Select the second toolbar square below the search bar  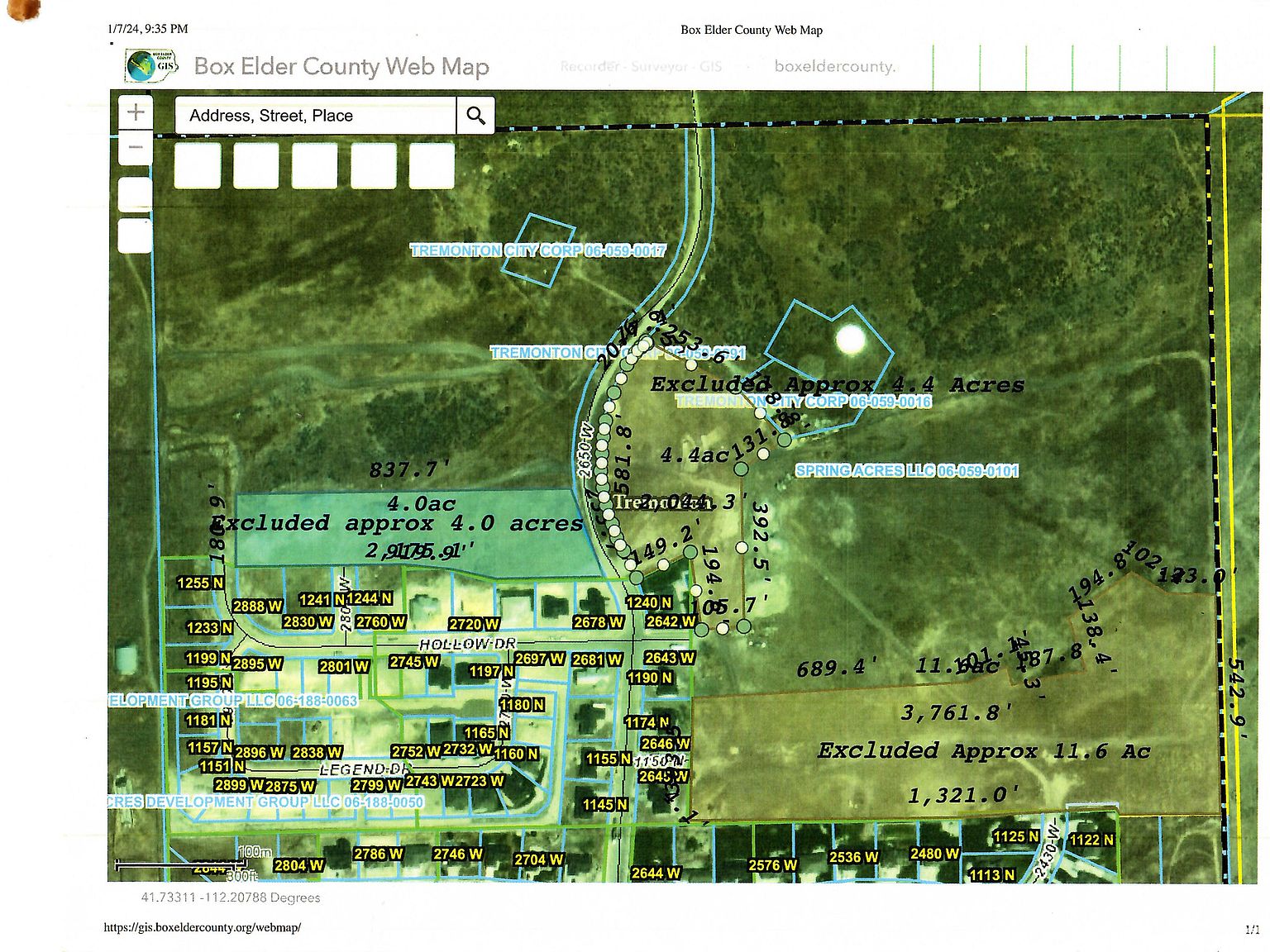[x=255, y=167]
